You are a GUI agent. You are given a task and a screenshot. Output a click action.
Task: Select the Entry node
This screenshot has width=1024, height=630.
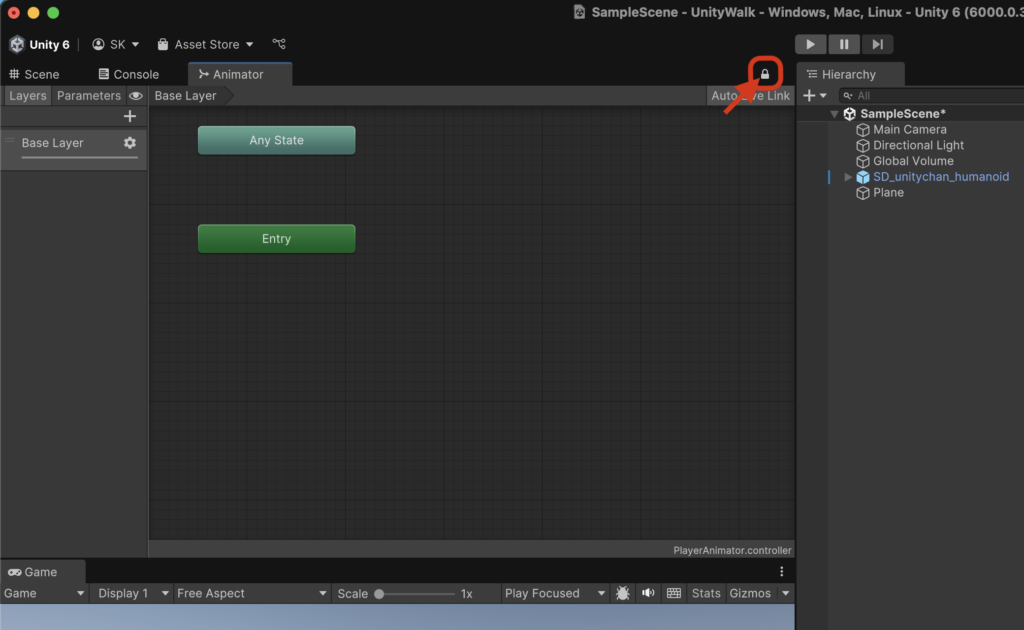tap(276, 239)
